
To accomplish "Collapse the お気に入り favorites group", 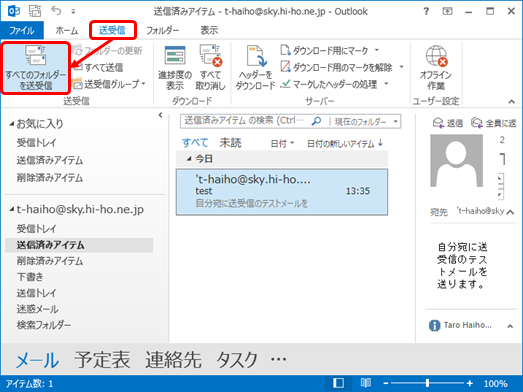I will [12, 124].
